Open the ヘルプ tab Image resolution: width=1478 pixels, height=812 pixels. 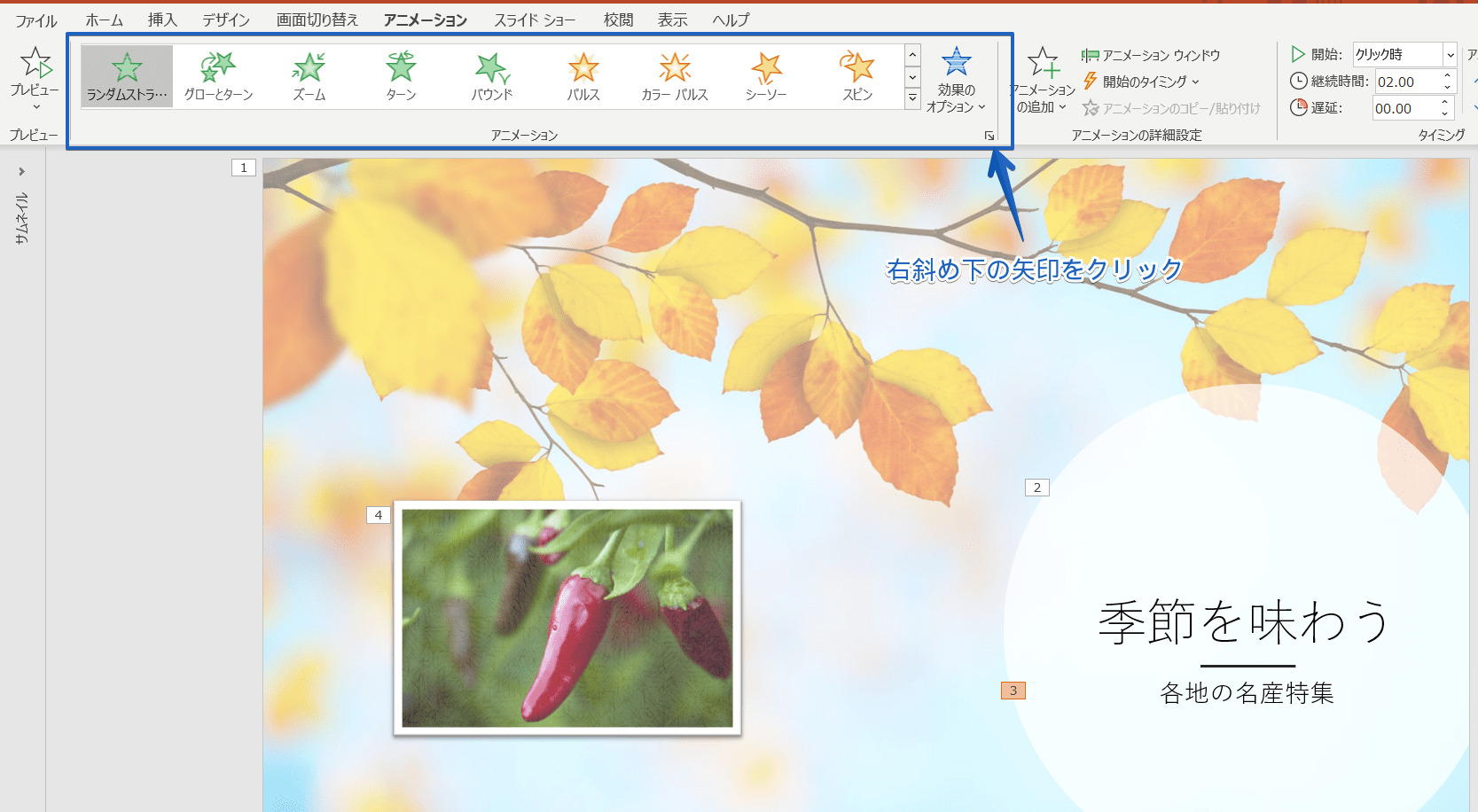[731, 20]
